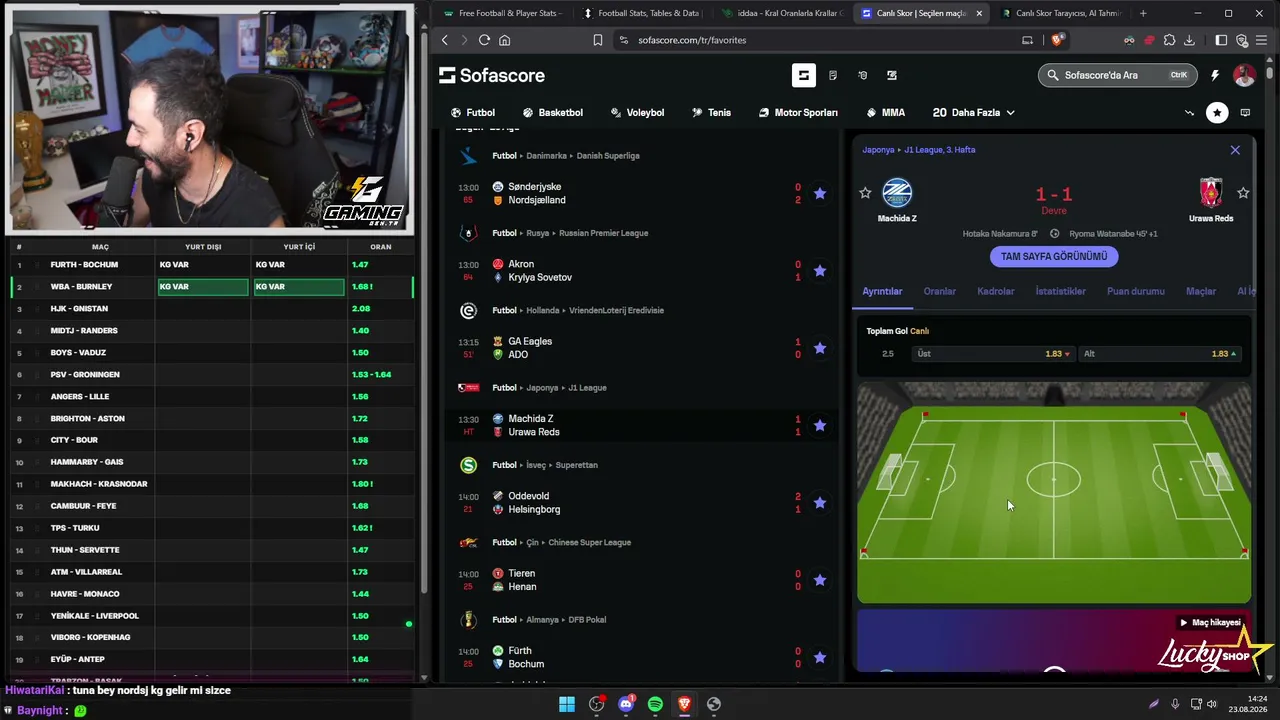
Task: Bookmark the current Sofascore page
Action: pyautogui.click(x=597, y=40)
